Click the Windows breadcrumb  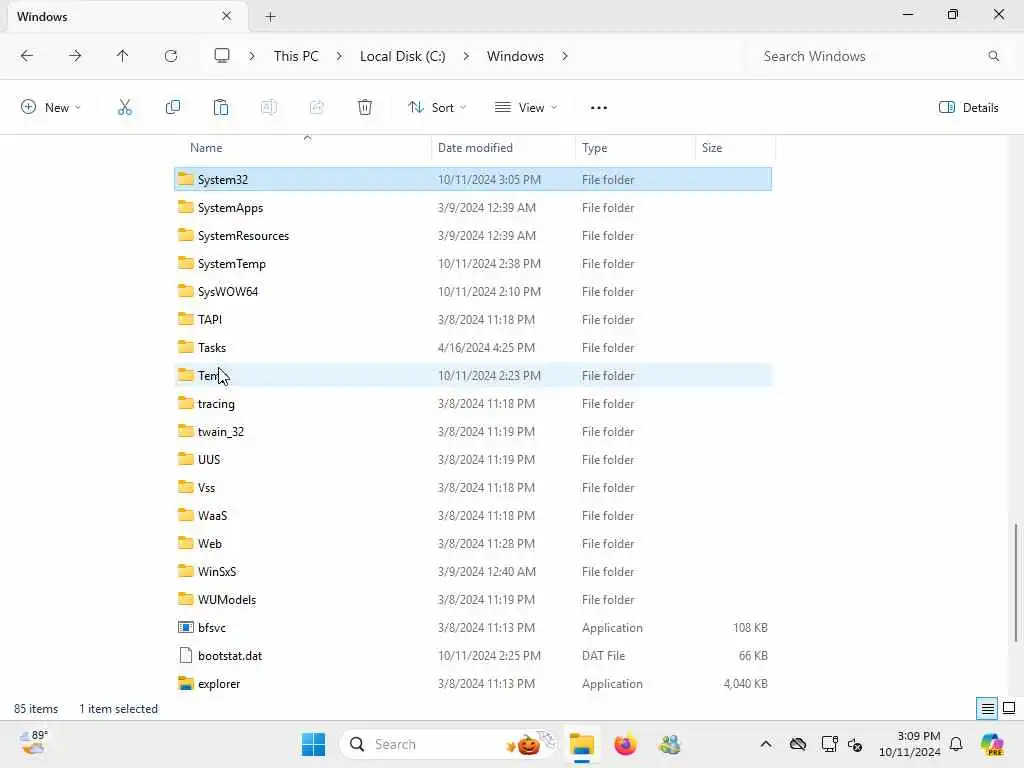click(515, 56)
